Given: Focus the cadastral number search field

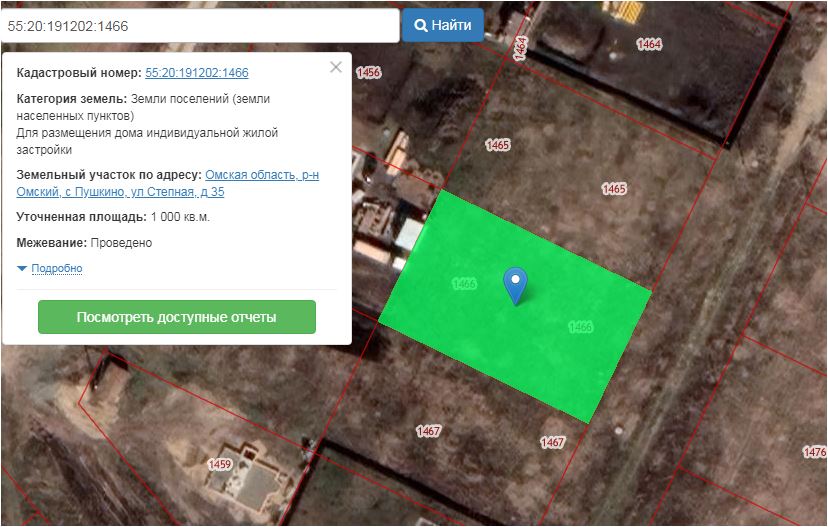Looking at the screenshot, I should pyautogui.click(x=200, y=26).
